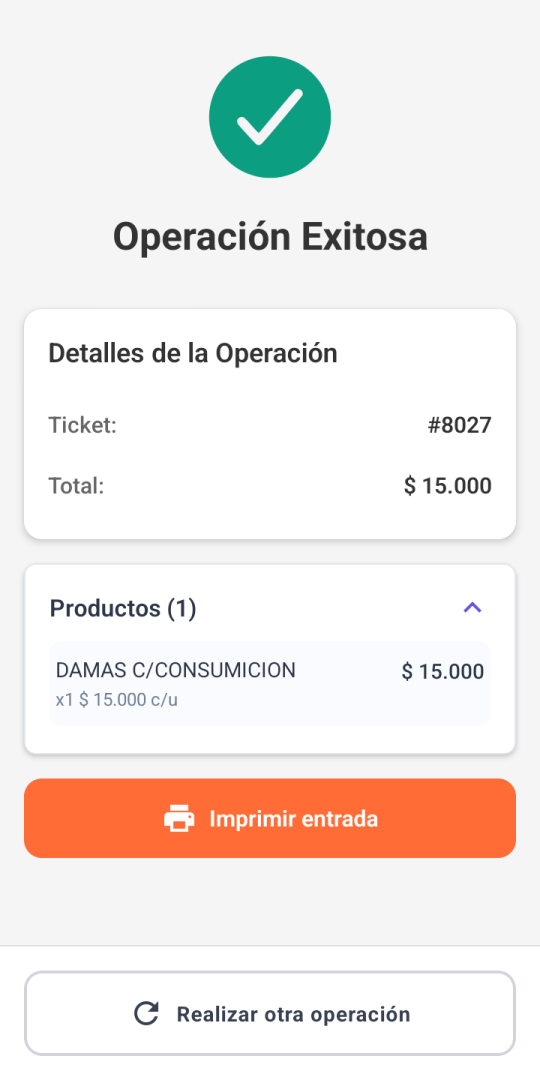Image resolution: width=540 pixels, height=1080 pixels.
Task: Click the Total amount $ 15.000
Action: [448, 486]
